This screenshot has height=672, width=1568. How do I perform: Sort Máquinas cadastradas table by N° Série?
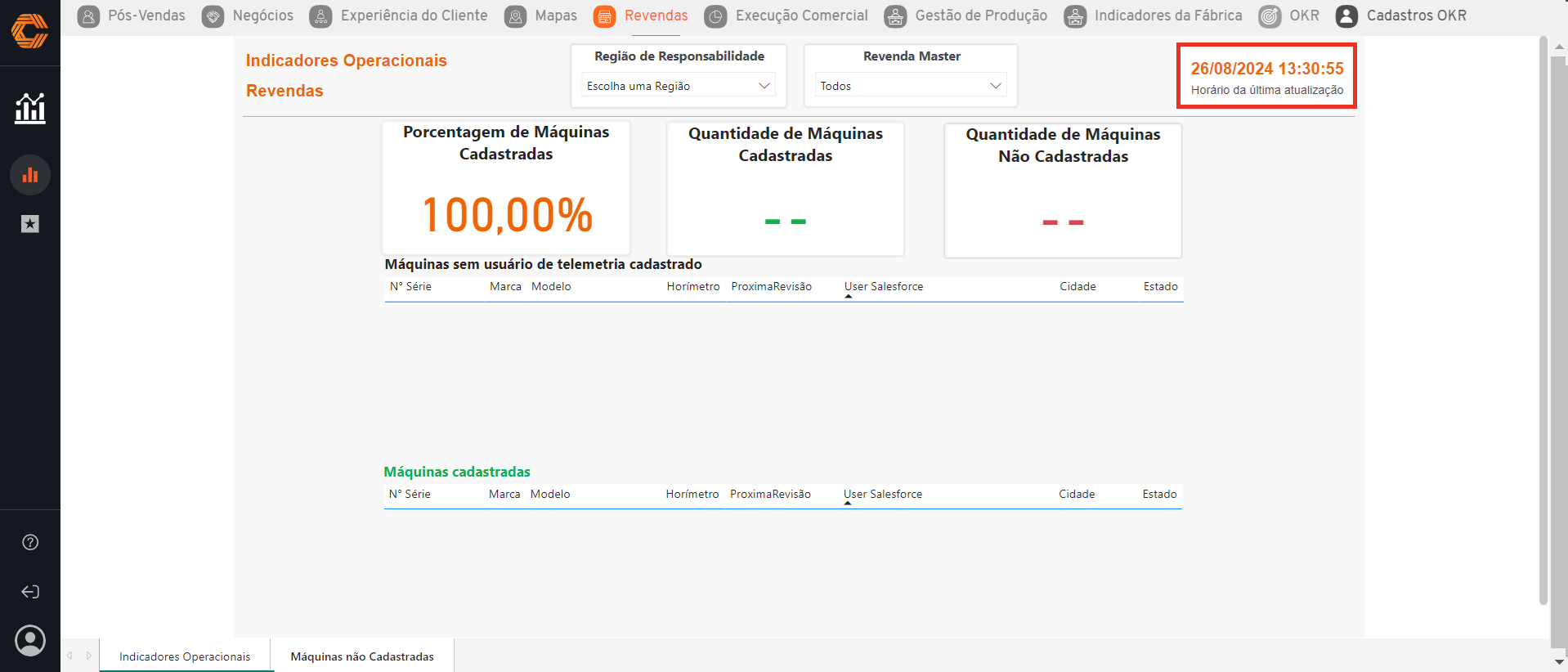tap(410, 495)
